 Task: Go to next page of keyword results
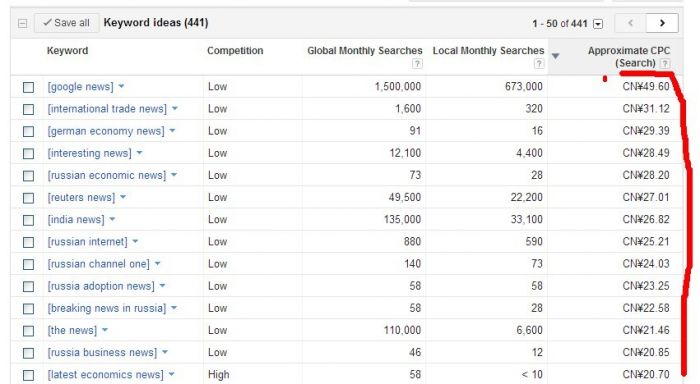(x=662, y=23)
